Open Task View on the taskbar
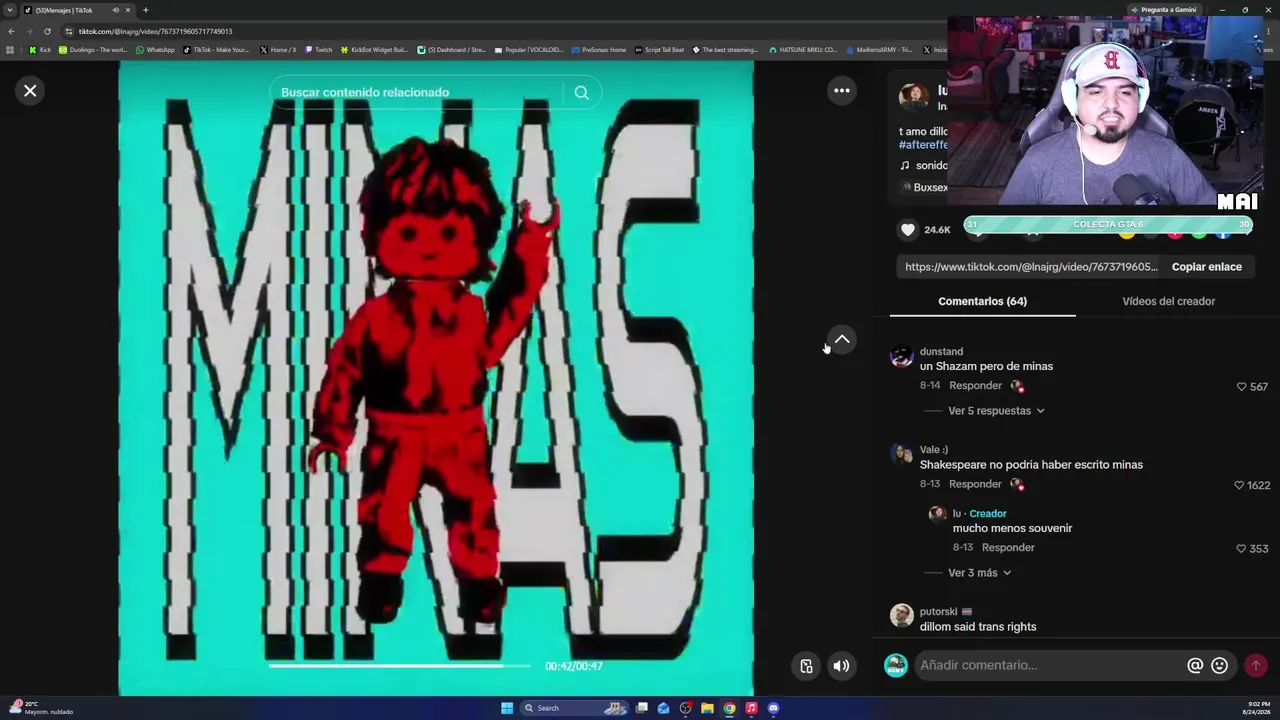Screen dimensions: 1280x720 pos(642,708)
